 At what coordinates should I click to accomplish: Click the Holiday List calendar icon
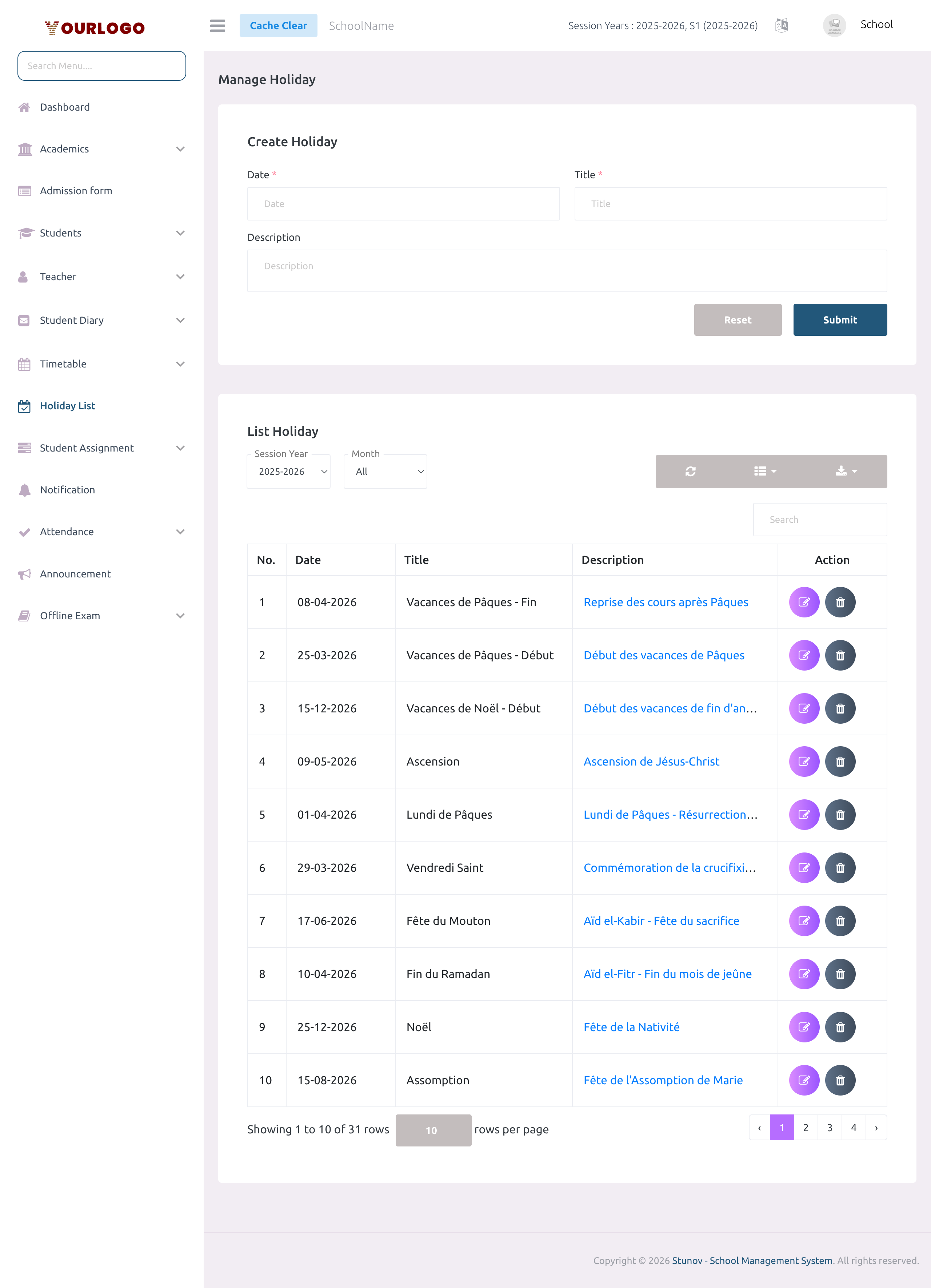click(24, 405)
